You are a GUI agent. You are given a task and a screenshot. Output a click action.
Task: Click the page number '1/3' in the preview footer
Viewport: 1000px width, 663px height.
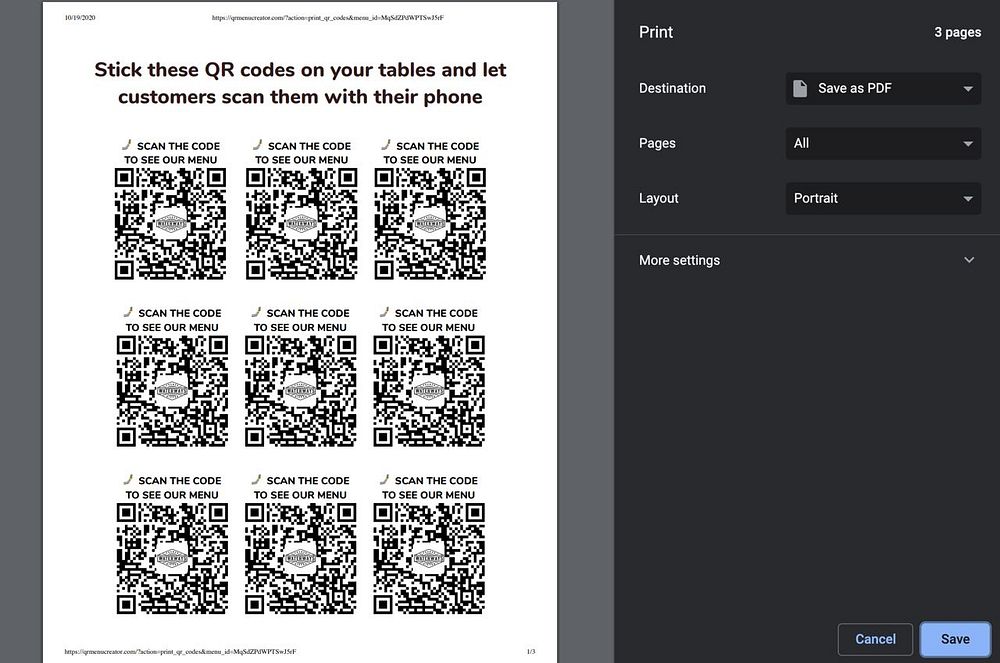point(531,652)
